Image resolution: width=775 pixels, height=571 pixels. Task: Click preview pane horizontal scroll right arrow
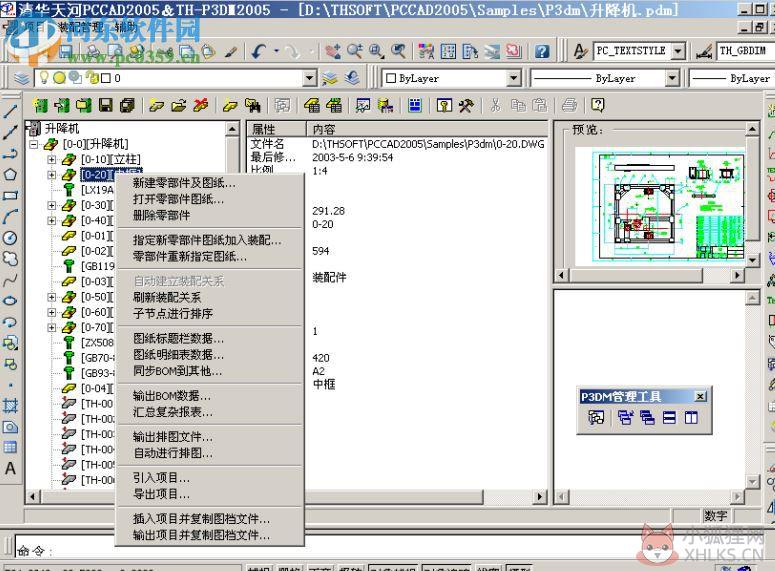point(737,275)
